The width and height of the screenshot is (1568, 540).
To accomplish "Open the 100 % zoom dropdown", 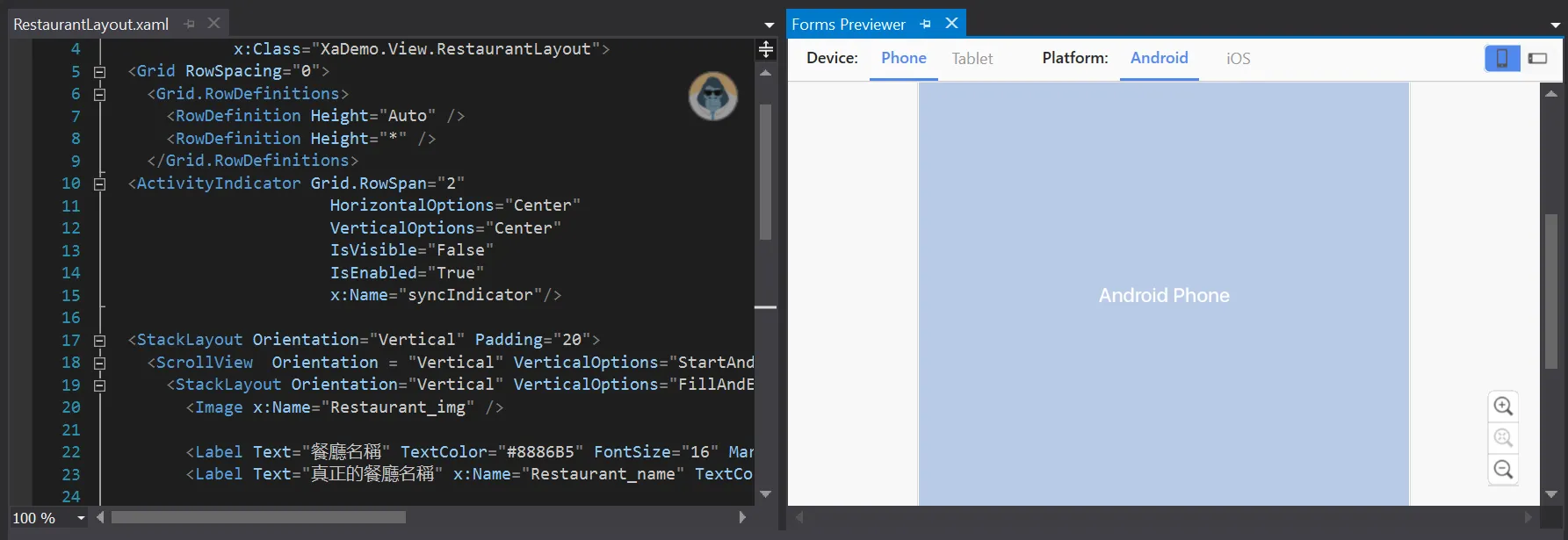I will click(x=81, y=518).
